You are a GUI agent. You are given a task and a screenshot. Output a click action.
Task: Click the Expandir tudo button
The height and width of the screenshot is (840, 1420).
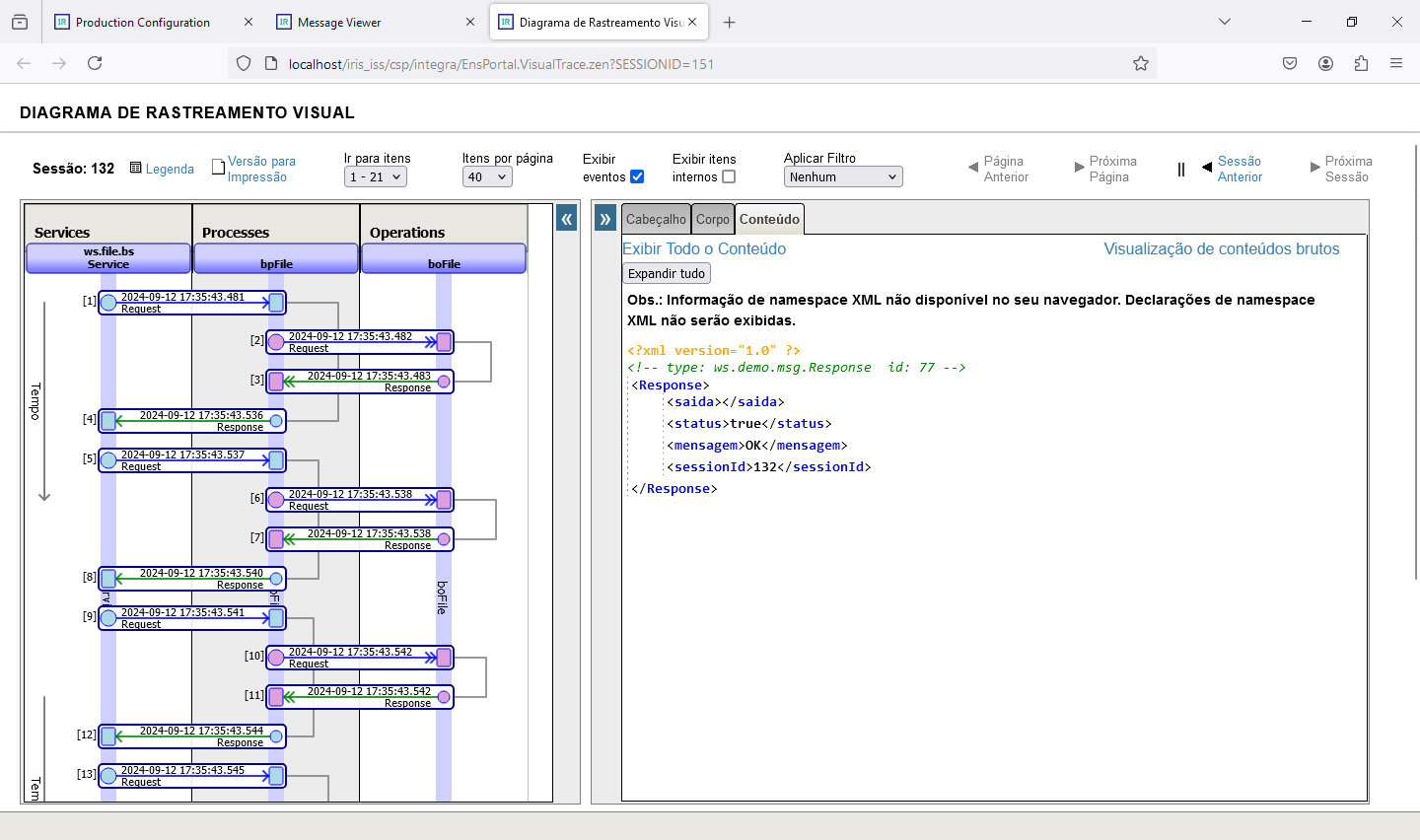(x=667, y=274)
